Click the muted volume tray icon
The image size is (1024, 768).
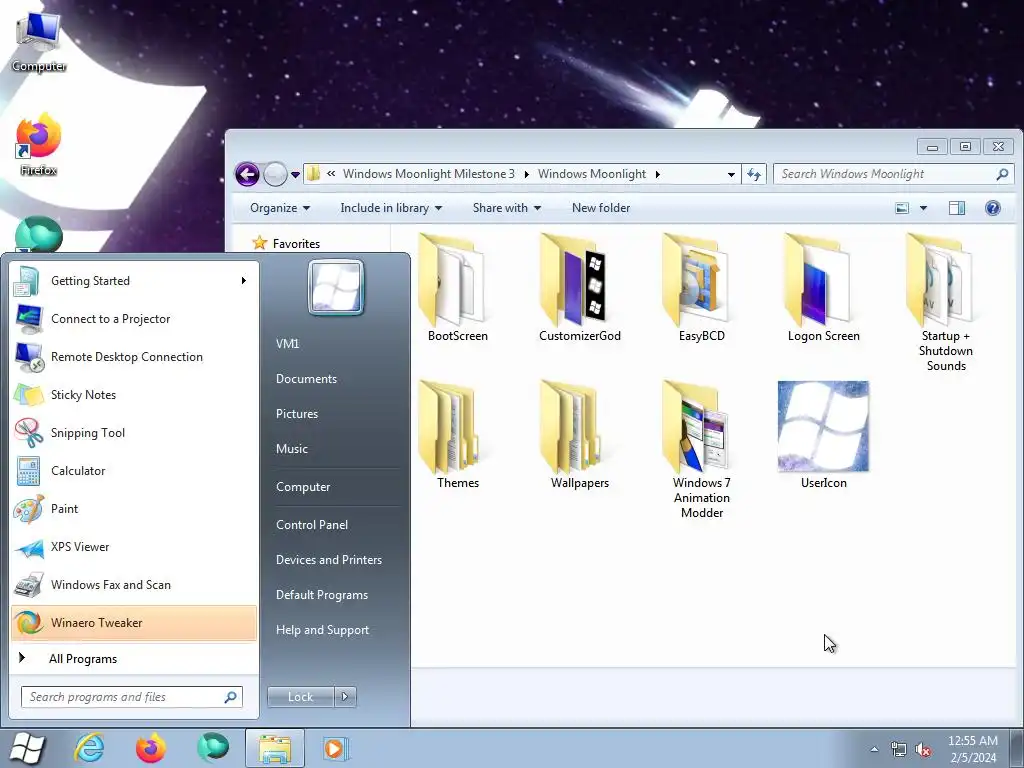coord(923,750)
